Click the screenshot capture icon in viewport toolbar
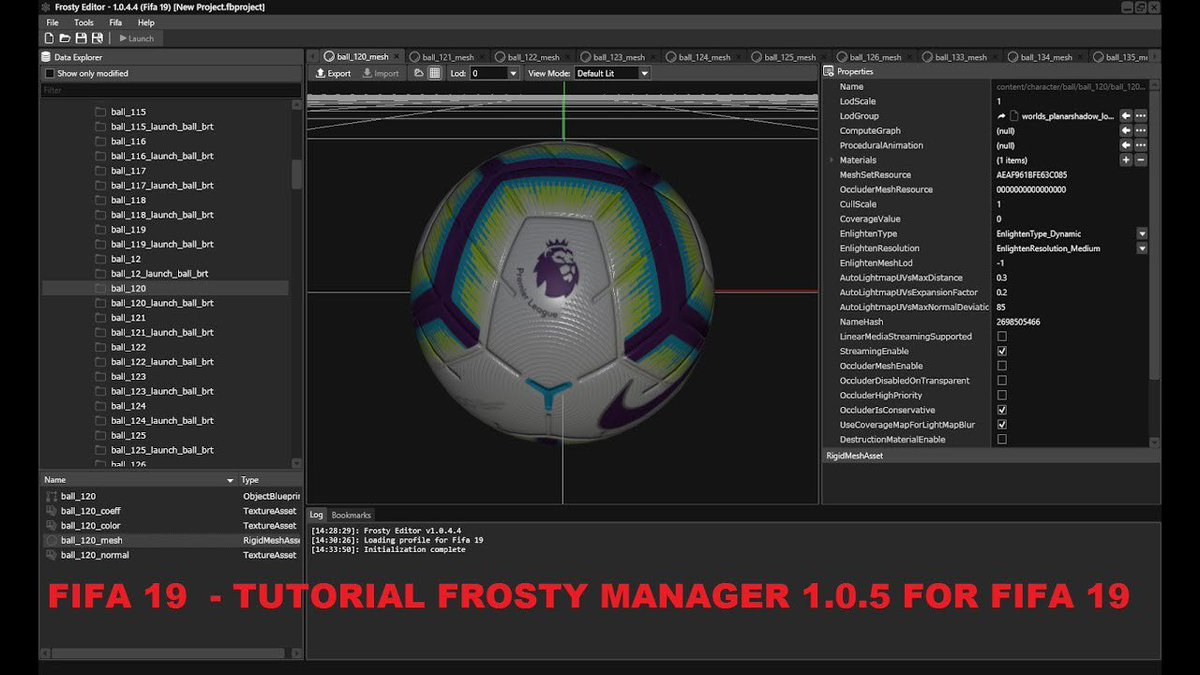 coord(419,73)
